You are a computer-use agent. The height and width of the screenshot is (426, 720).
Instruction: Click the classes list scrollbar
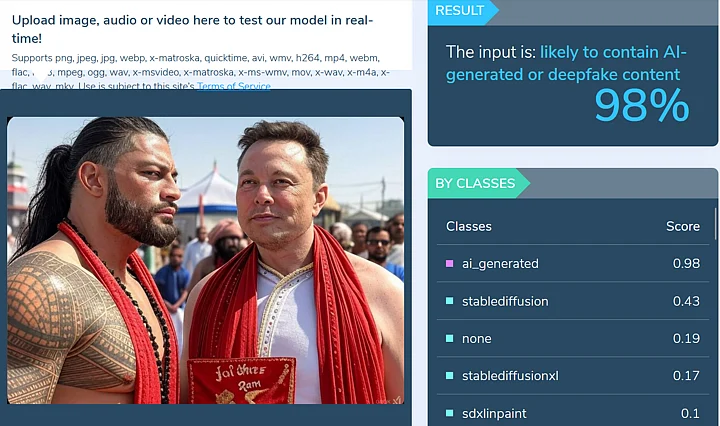pyautogui.click(x=715, y=224)
